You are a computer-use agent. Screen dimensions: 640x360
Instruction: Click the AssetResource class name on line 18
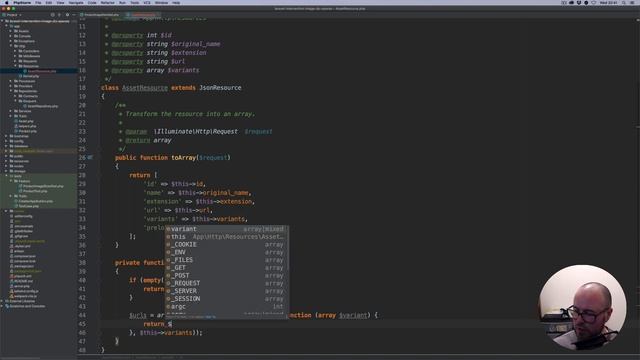pos(145,88)
